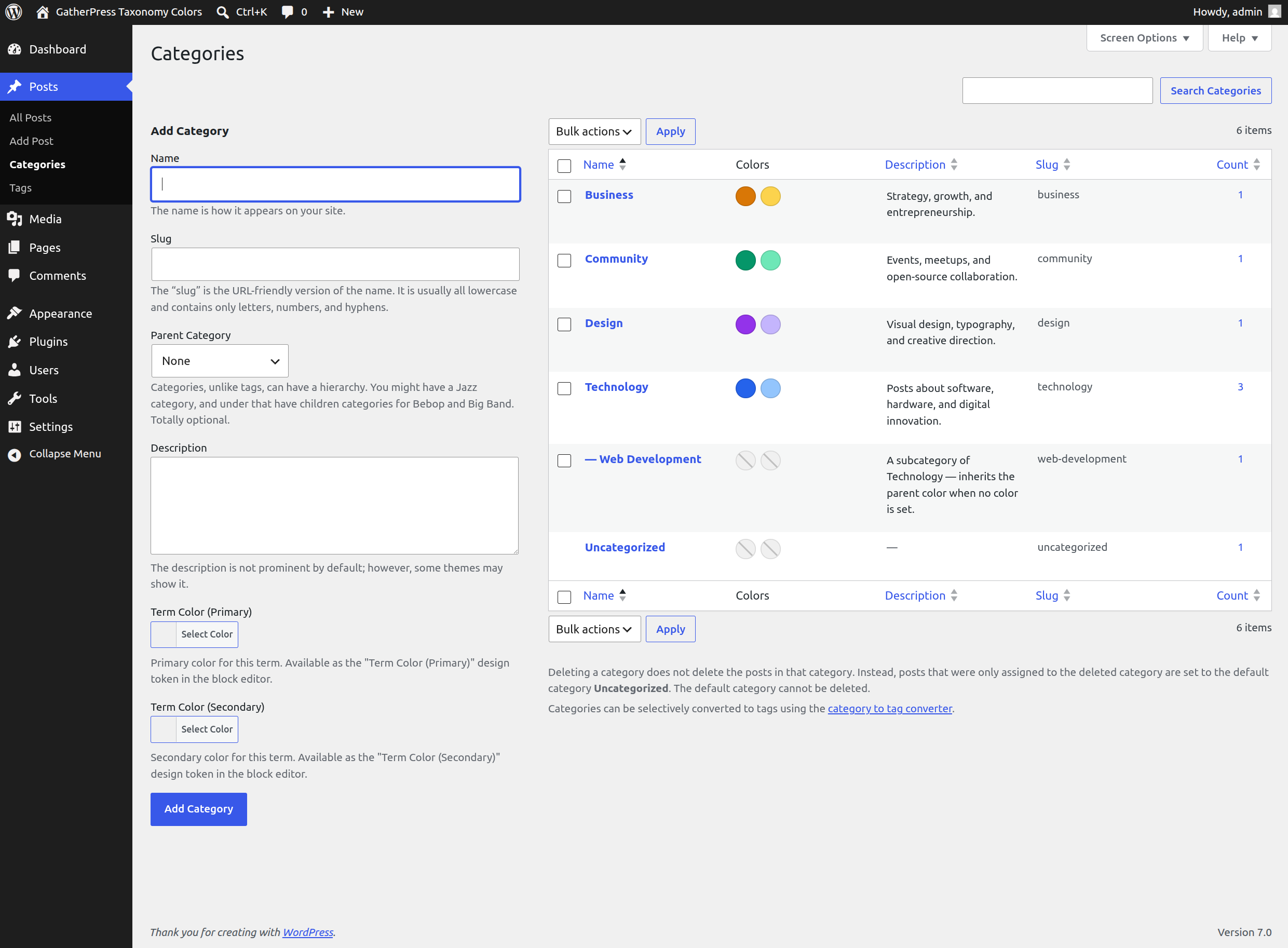Follow the WordPress footer link
This screenshot has width=1288, height=948.
pos(308,932)
